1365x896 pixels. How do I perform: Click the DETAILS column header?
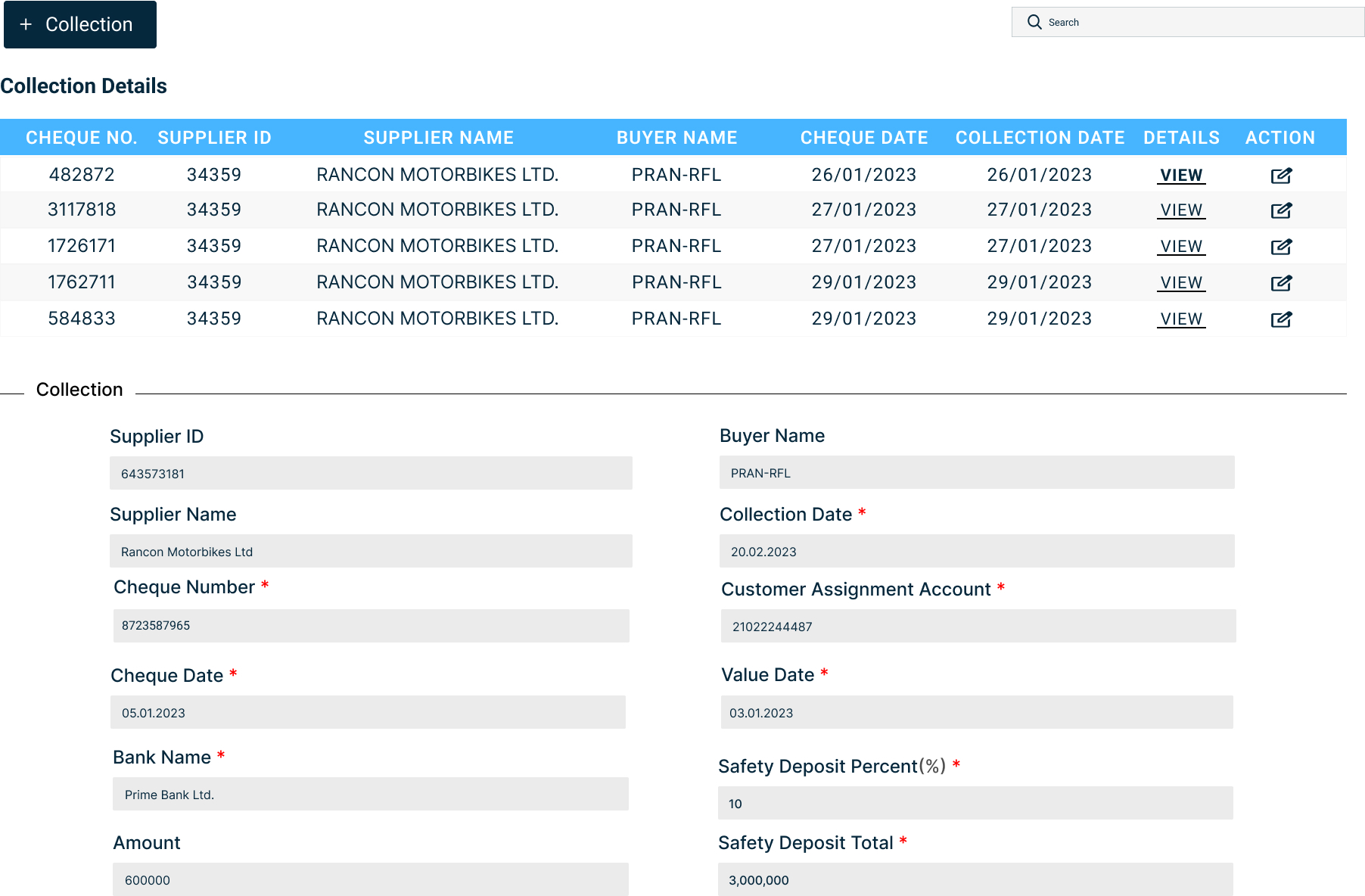(x=1181, y=138)
